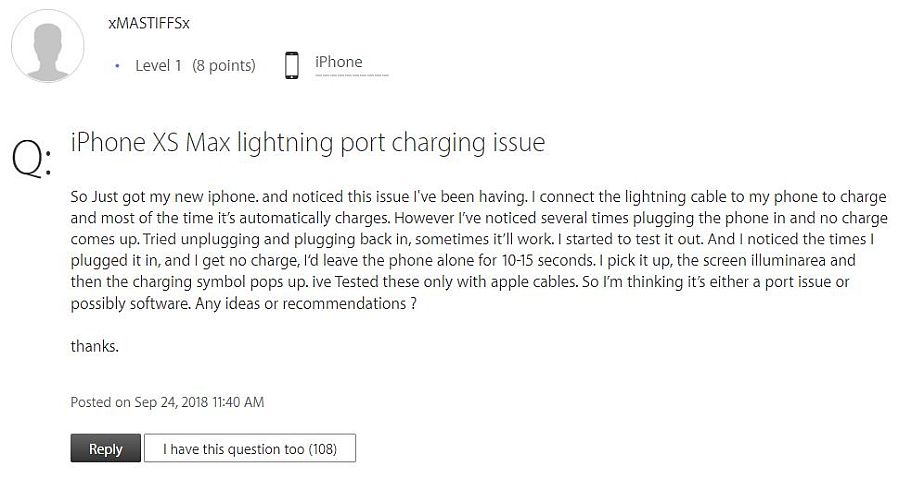Select the 'Any ideas or recommendations ?' text
The width and height of the screenshot is (900, 480).
[306, 303]
